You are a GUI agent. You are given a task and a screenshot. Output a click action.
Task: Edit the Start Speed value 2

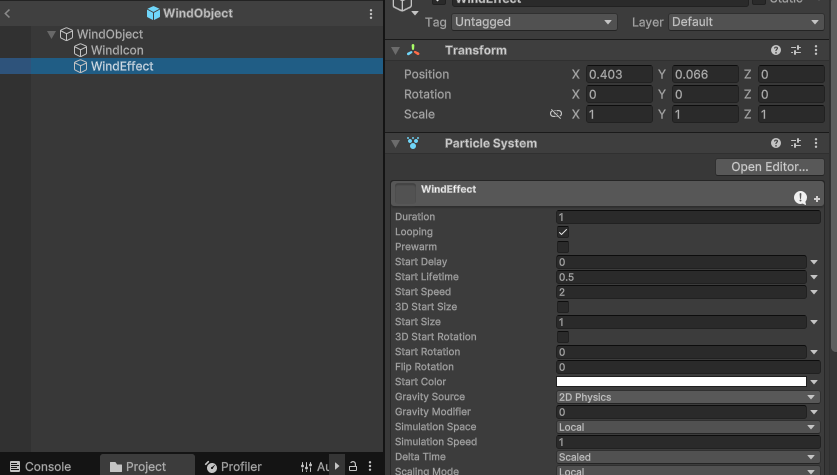pos(681,292)
